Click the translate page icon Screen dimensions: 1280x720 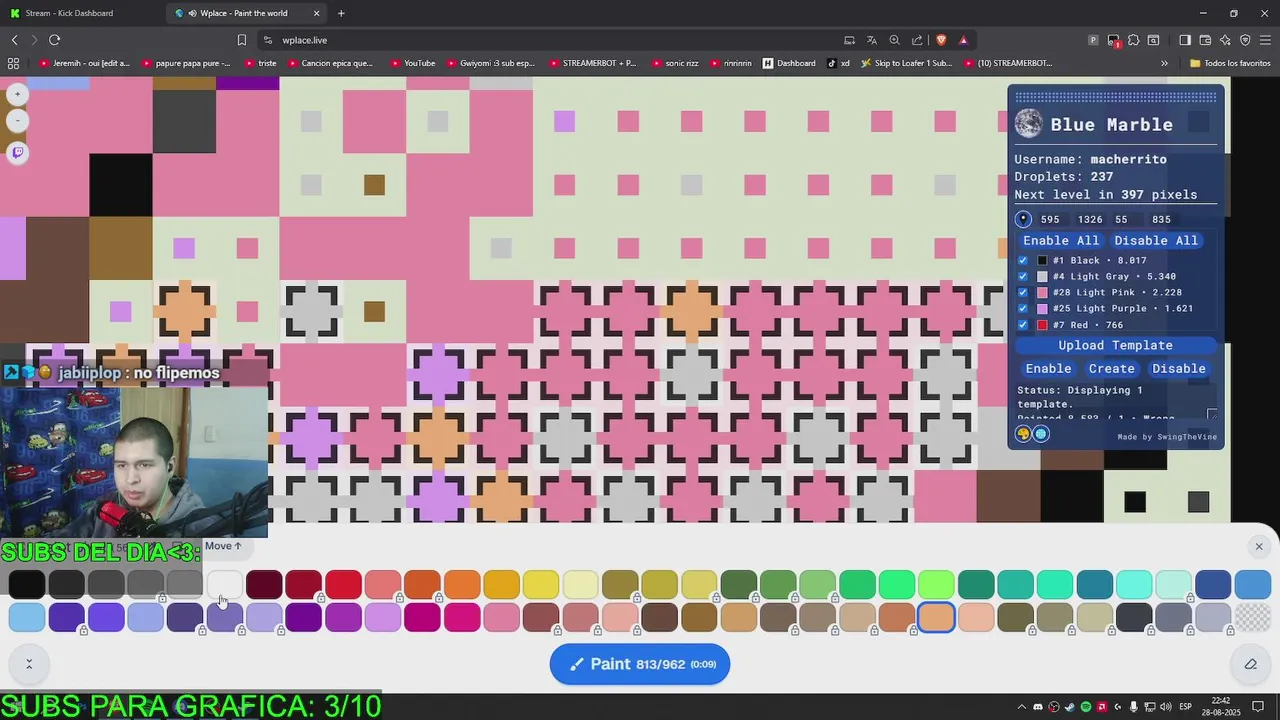[x=872, y=40]
